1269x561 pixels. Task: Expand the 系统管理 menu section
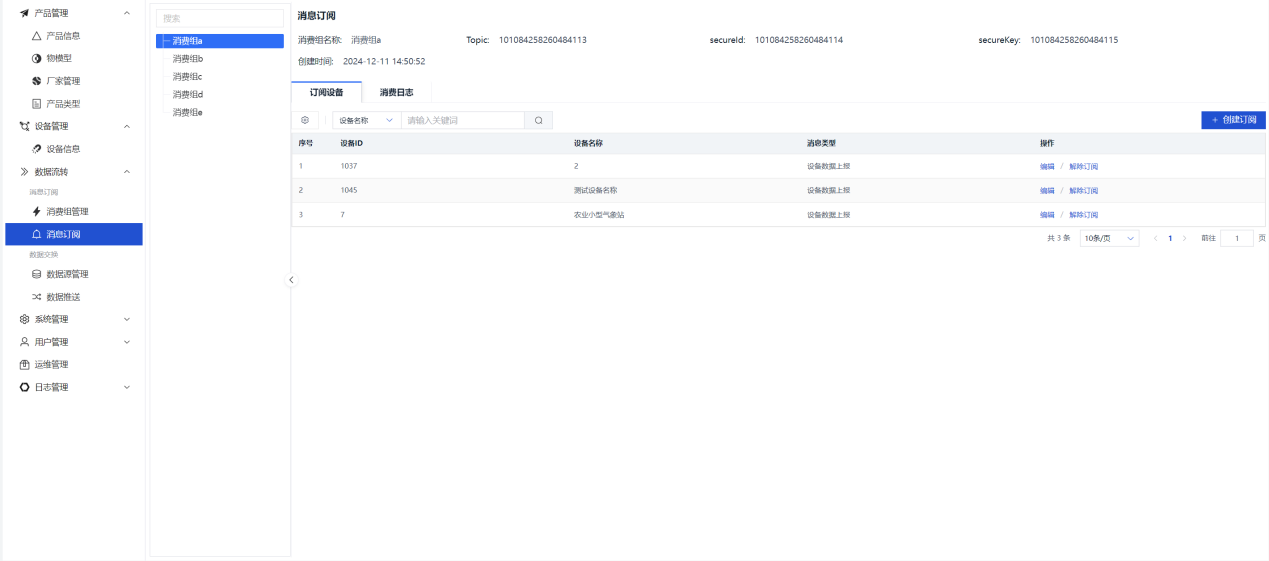click(x=126, y=320)
